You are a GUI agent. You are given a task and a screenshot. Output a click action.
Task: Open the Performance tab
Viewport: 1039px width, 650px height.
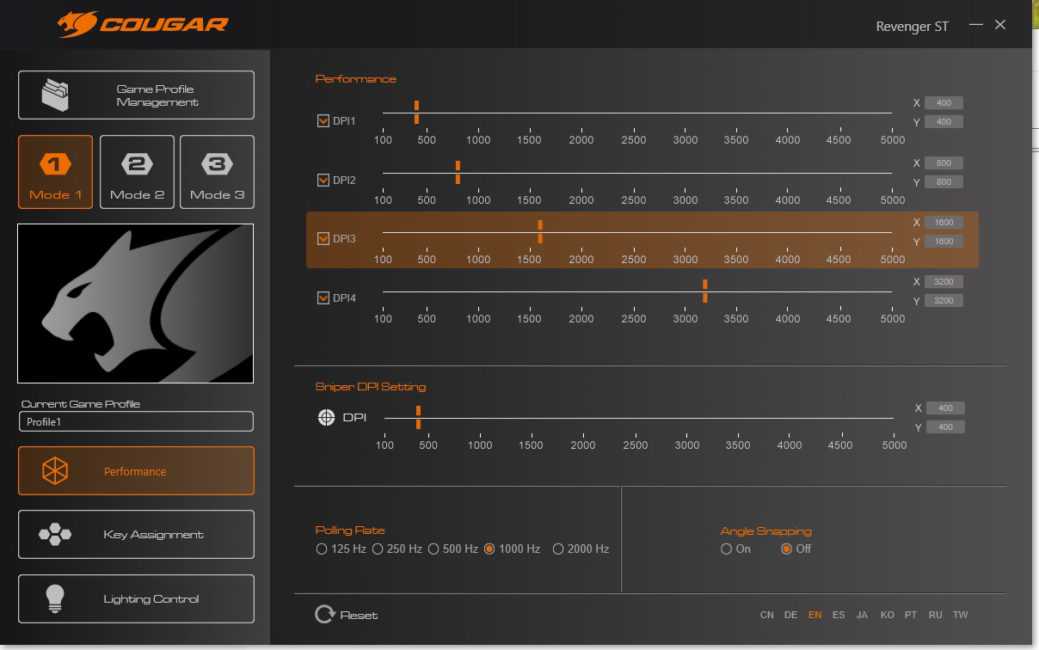136,471
